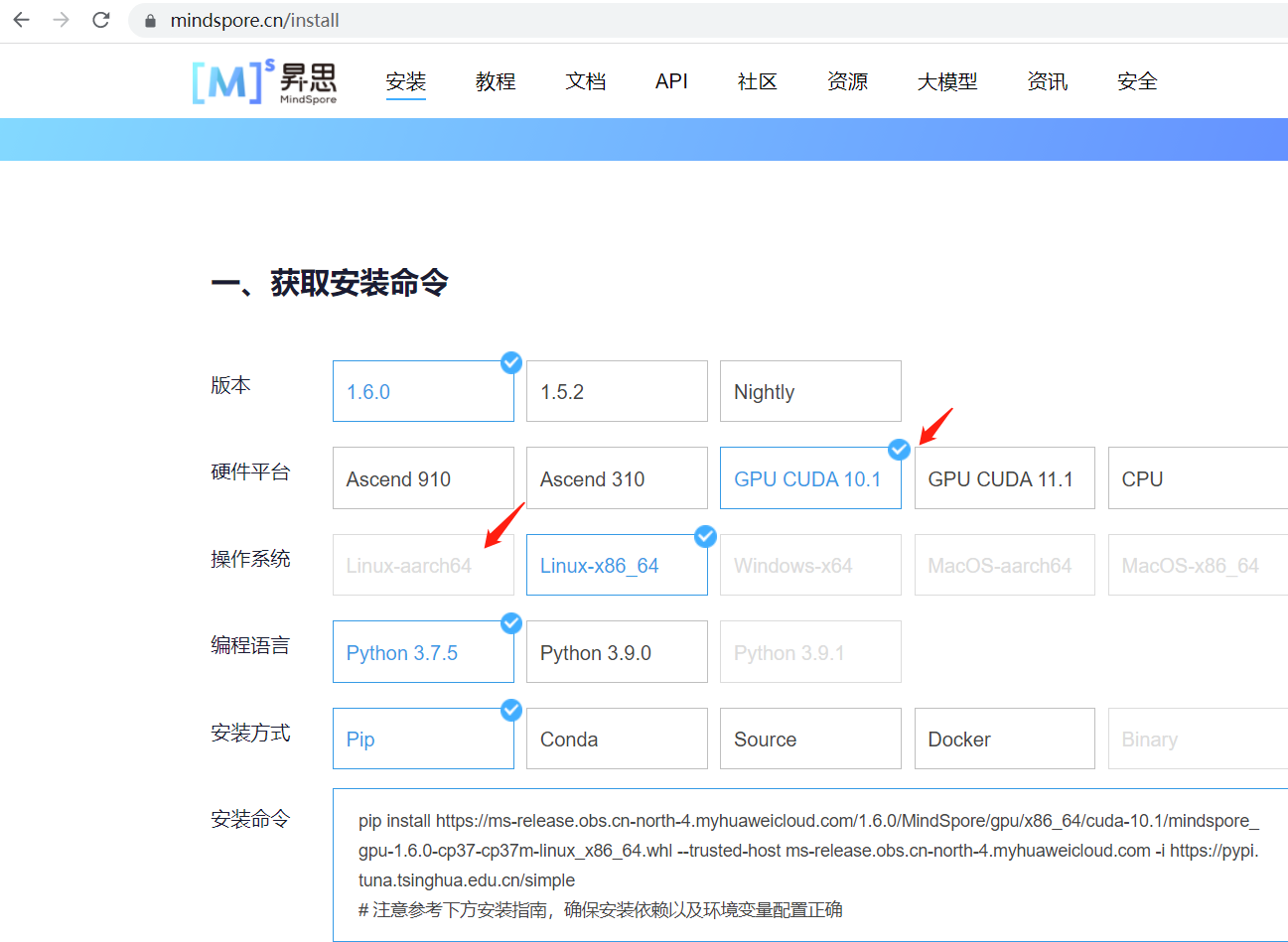This screenshot has height=942, width=1288.
Task: Pick Python 3.9.1 language option
Action: point(810,652)
